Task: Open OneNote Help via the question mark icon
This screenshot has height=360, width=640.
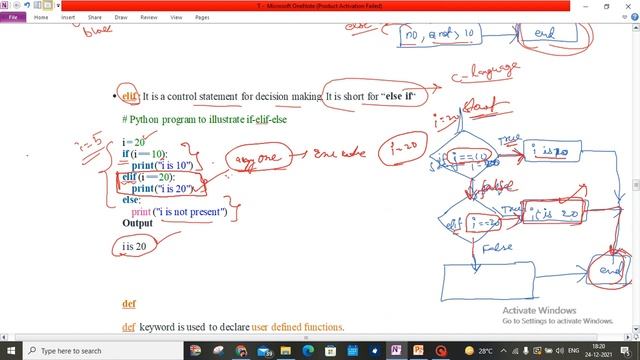Action: 634,17
